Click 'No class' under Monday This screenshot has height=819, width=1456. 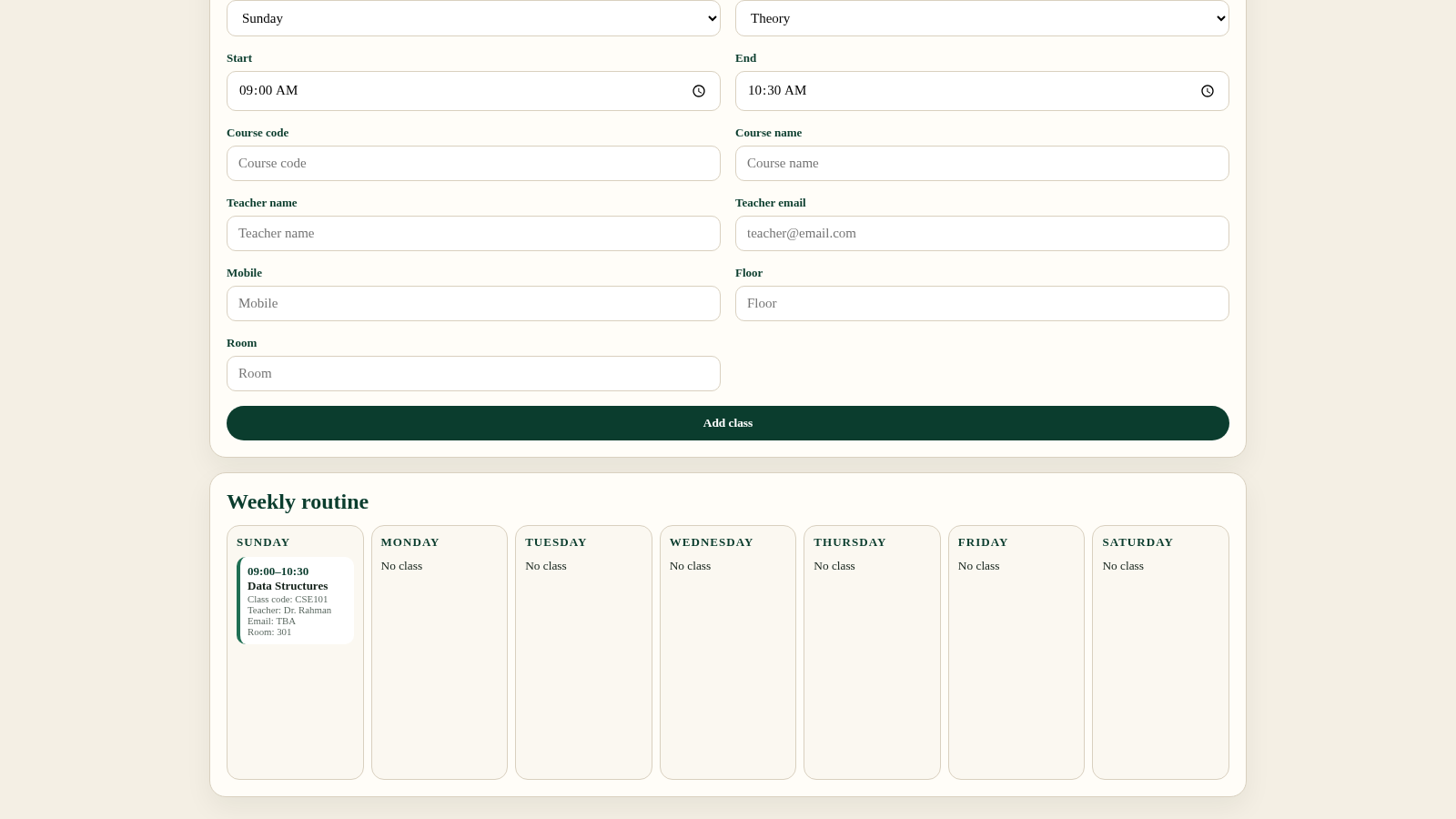pos(401,566)
